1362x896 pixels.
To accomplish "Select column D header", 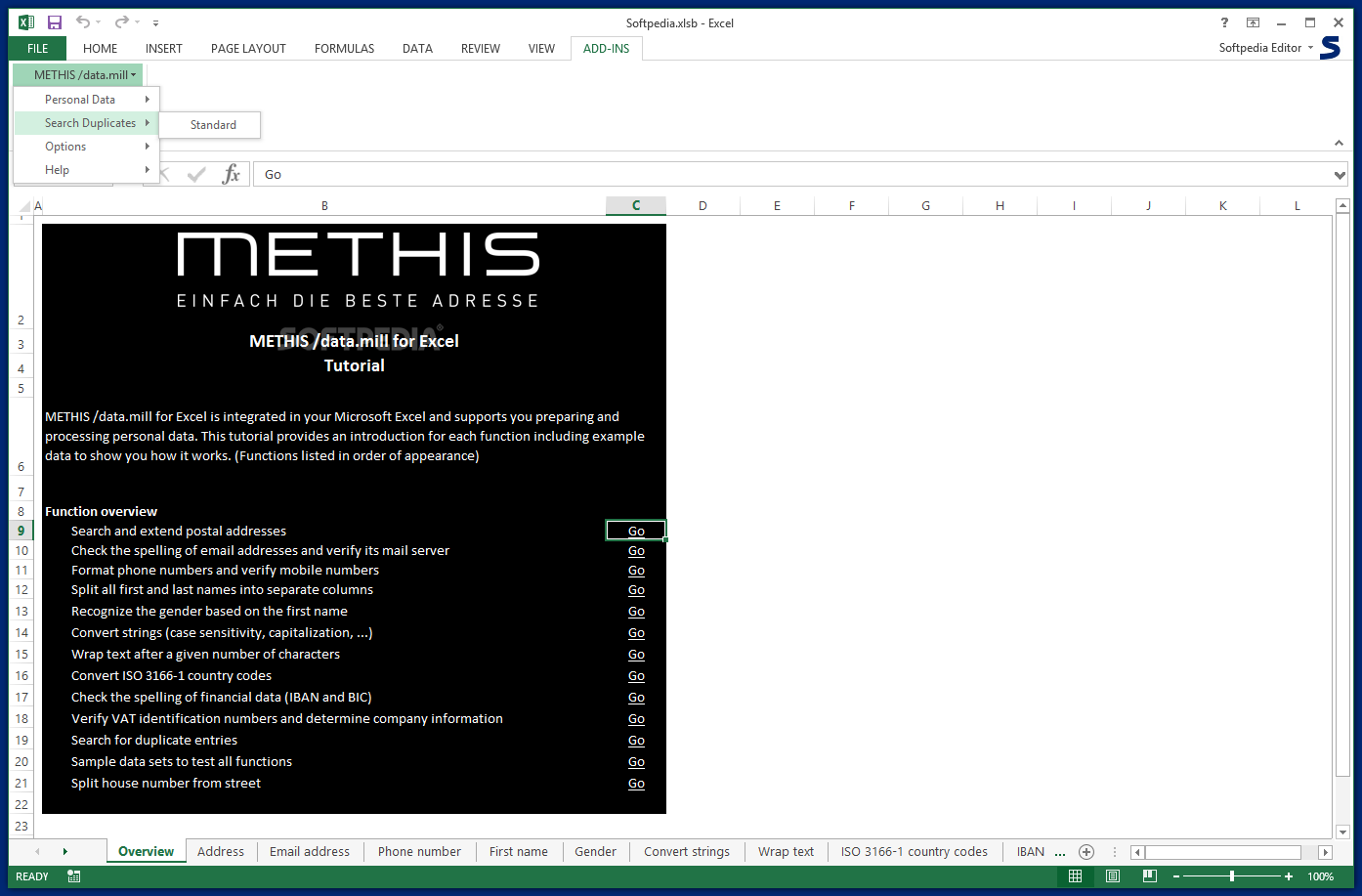I will [x=702, y=205].
